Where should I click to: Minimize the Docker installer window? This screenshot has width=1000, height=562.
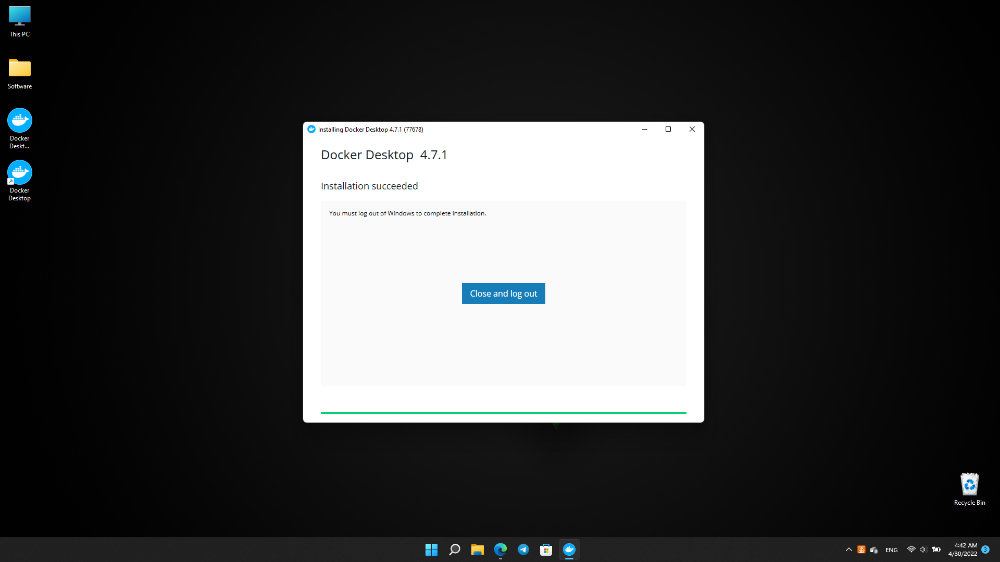coord(645,129)
